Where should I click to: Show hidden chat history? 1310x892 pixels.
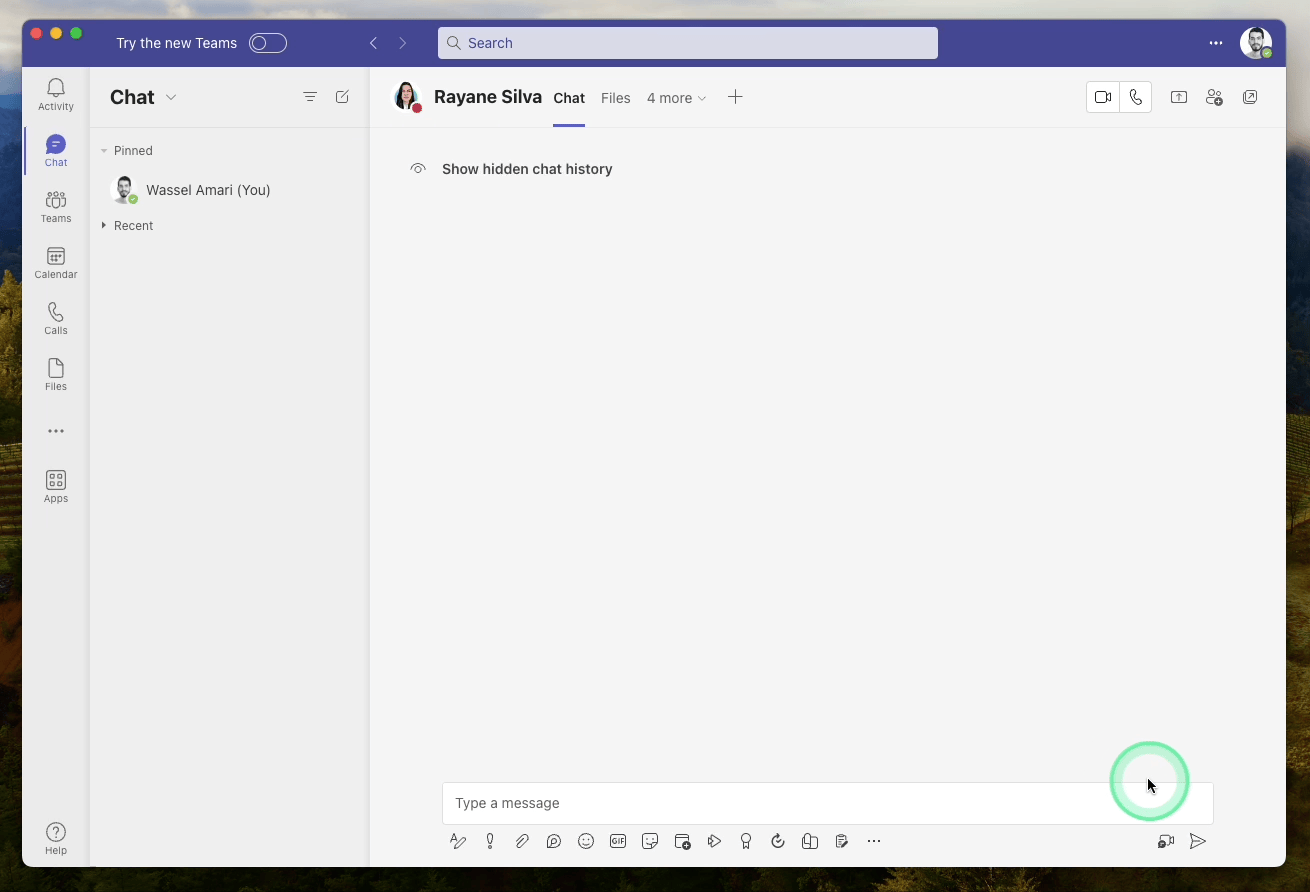[527, 169]
